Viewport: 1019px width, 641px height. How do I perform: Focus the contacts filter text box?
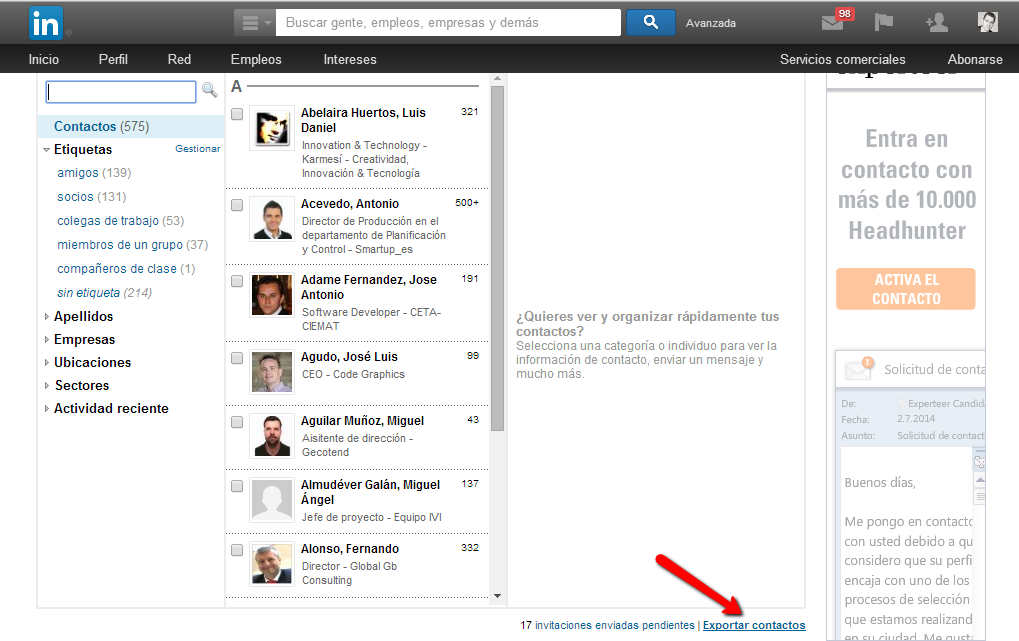121,92
